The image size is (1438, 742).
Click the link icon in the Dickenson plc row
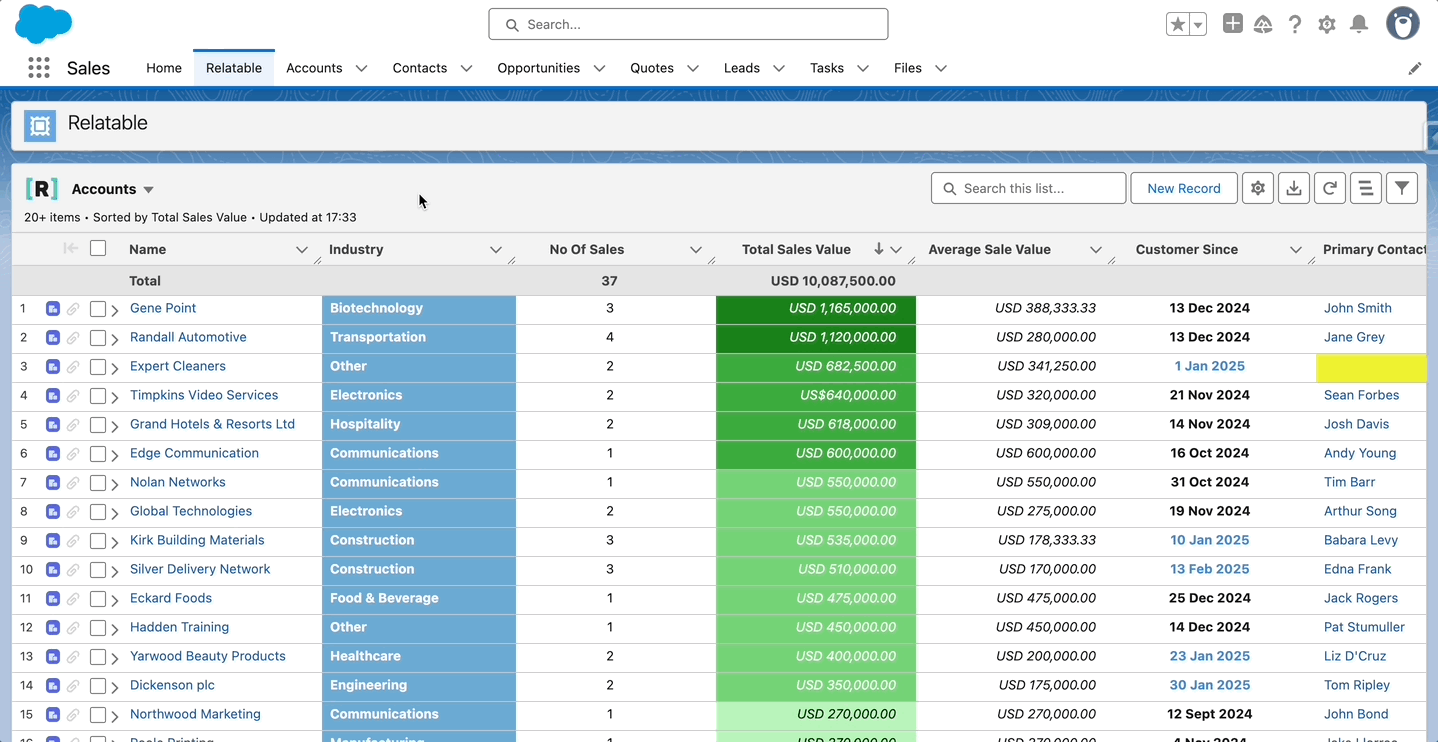[x=73, y=686]
